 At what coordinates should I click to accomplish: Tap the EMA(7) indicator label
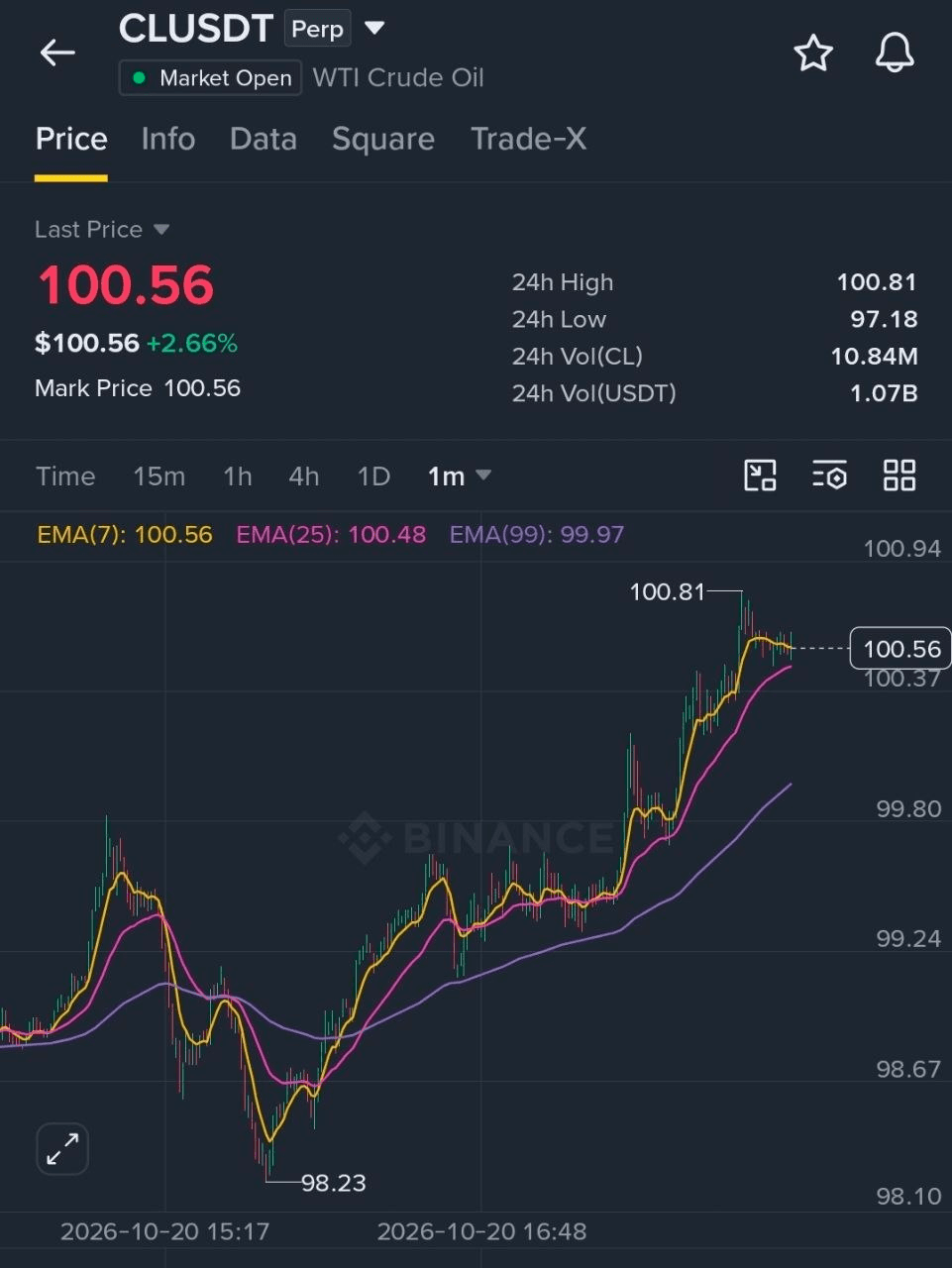125,535
